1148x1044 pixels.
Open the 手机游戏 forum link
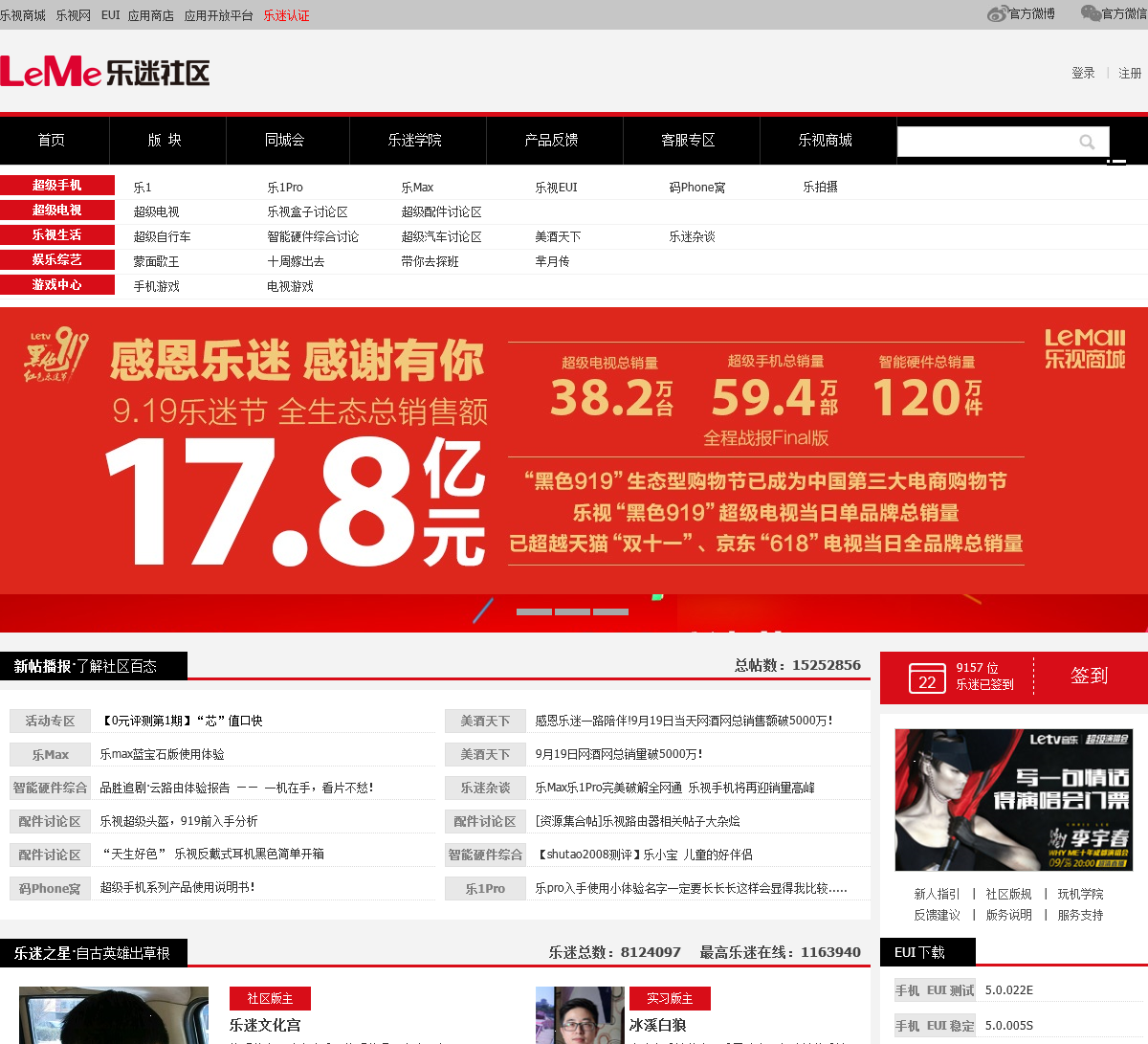pyautogui.click(x=157, y=287)
